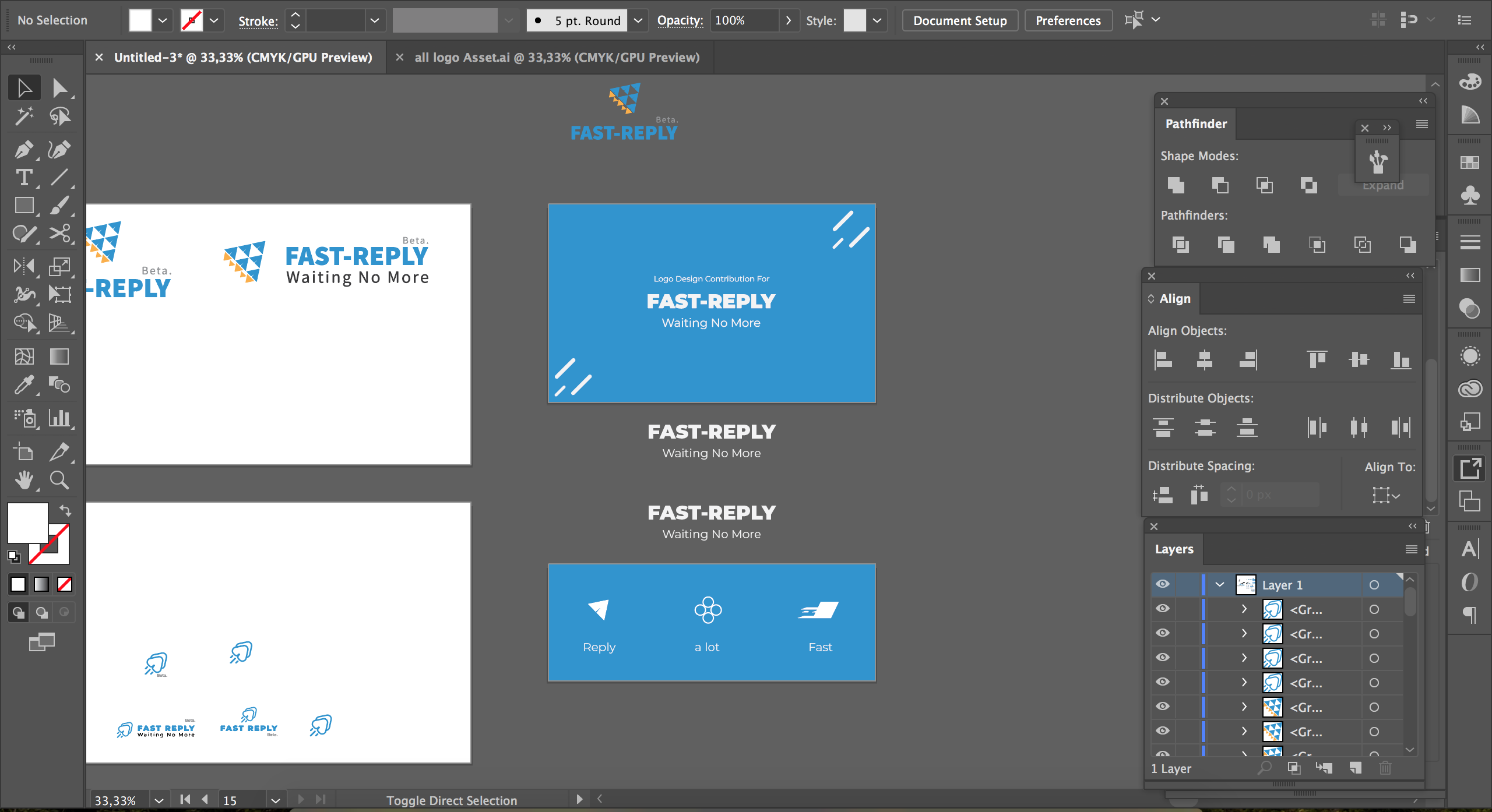Select the Pen tool
Image resolution: width=1492 pixels, height=812 pixels.
tap(23, 150)
